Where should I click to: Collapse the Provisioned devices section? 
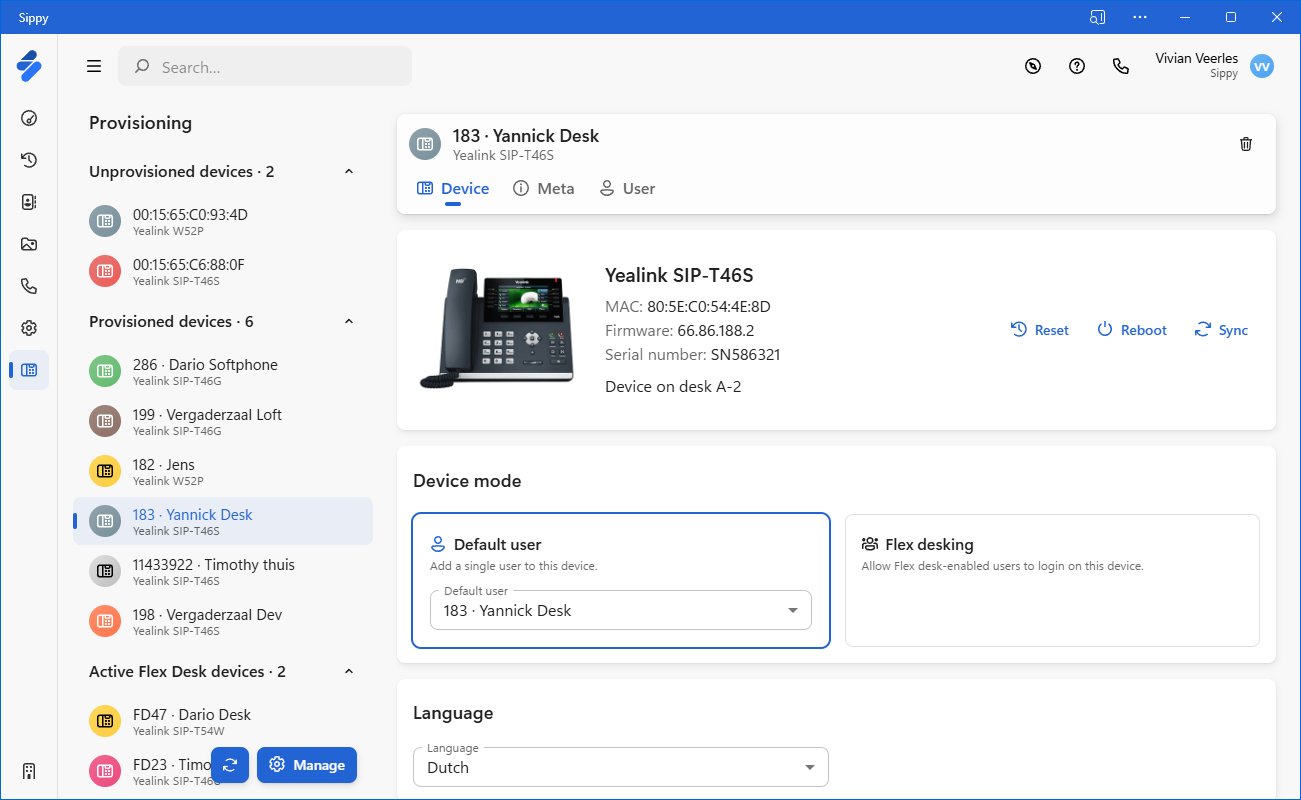click(x=349, y=322)
